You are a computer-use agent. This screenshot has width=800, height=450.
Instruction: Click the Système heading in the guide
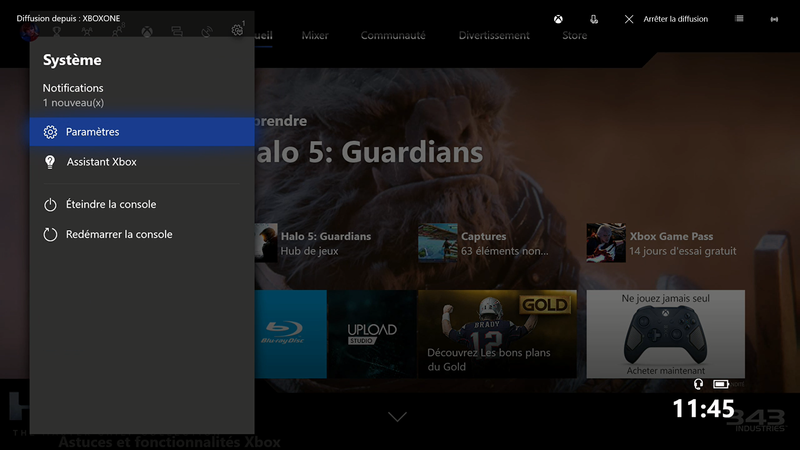pyautogui.click(x=72, y=60)
